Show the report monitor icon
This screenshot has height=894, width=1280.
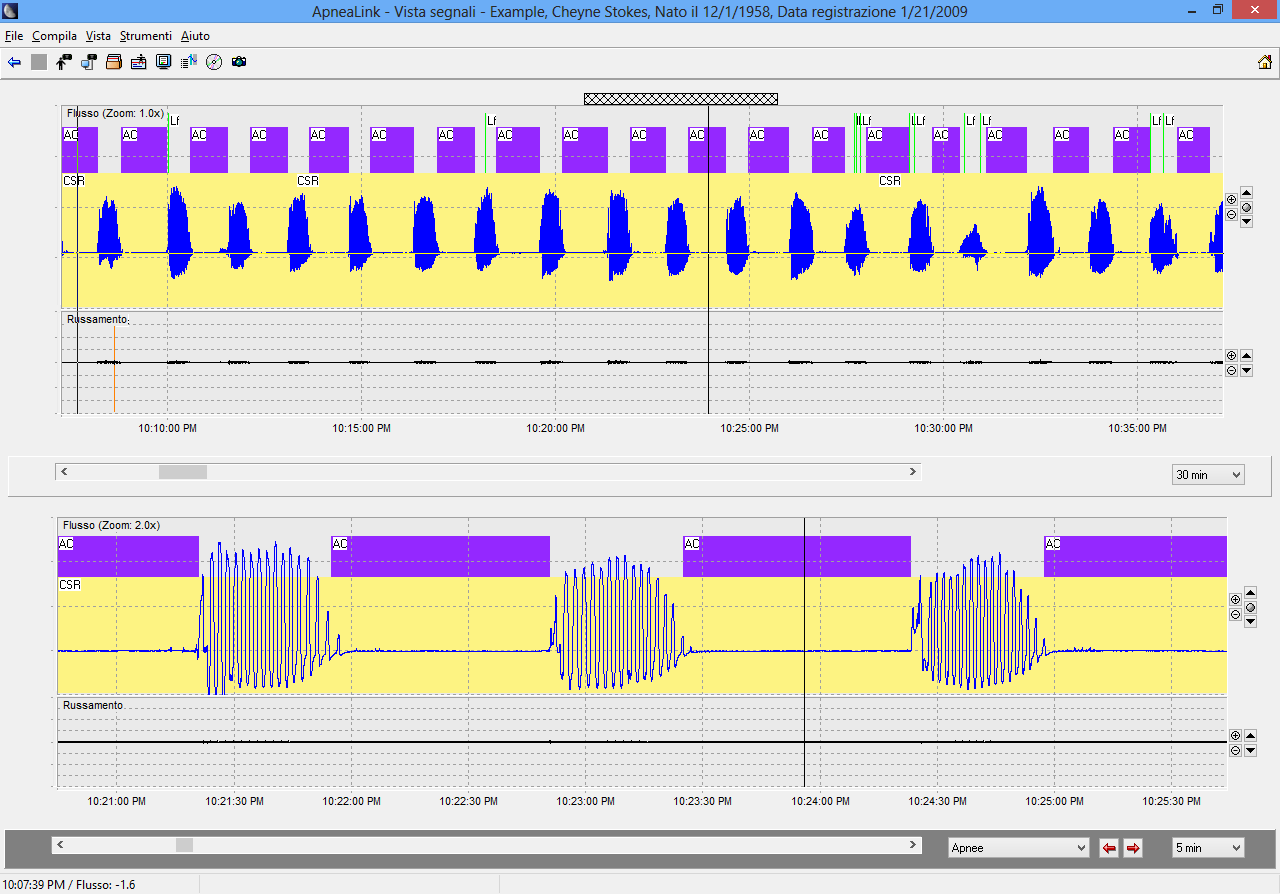[x=164, y=62]
